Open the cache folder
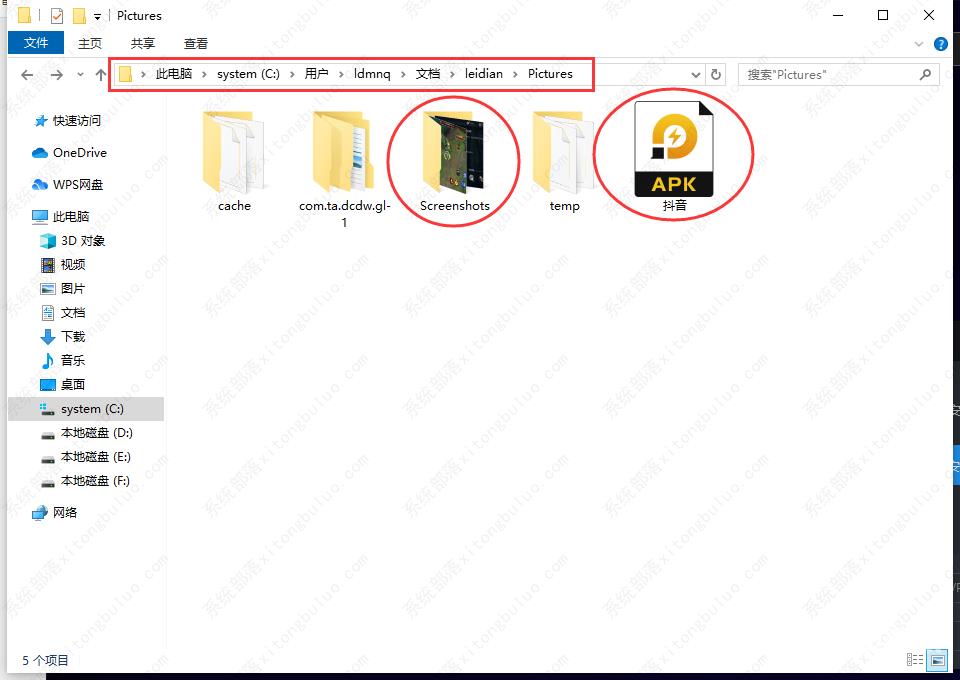This screenshot has width=960, height=680. pos(234,162)
